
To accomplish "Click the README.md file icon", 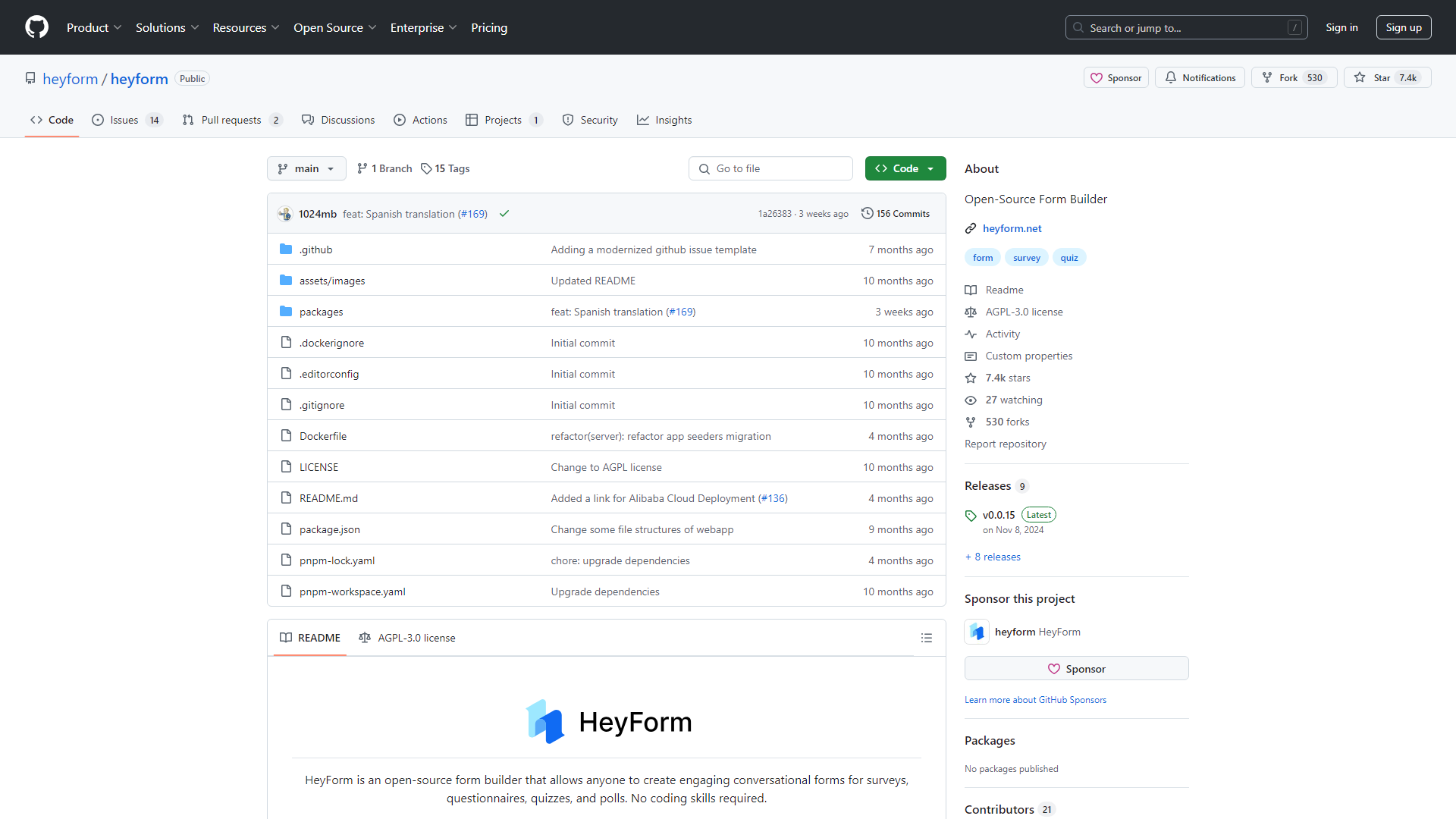I will [x=286, y=498].
